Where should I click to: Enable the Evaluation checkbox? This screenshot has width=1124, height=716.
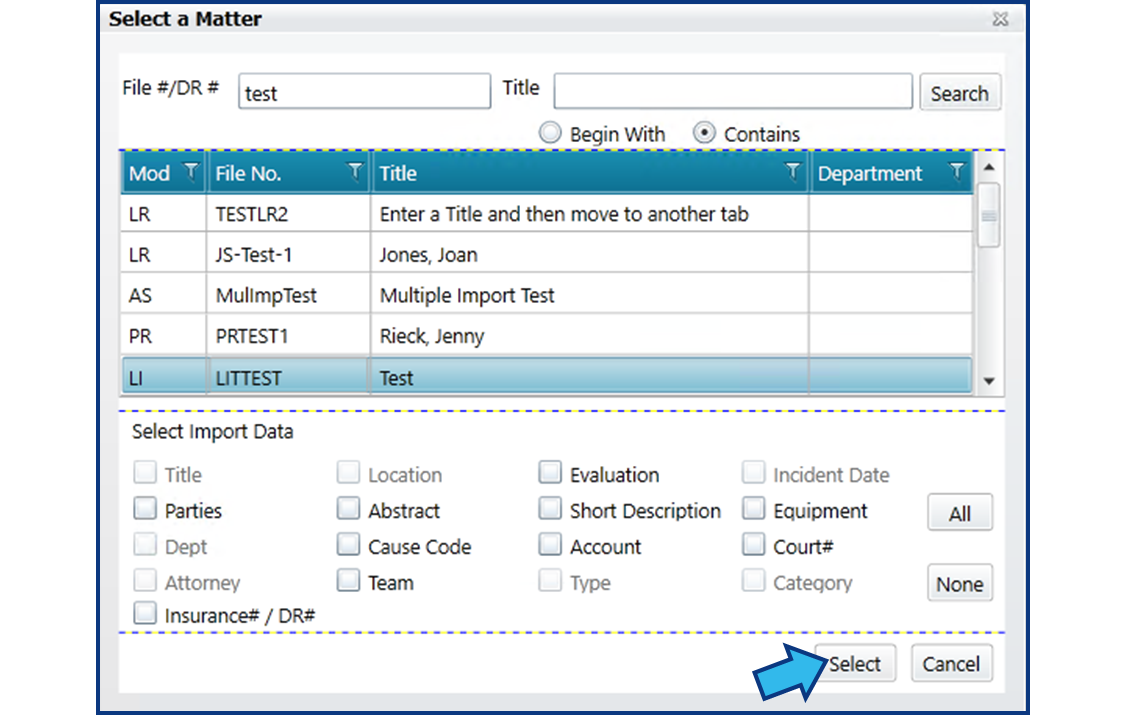(550, 473)
